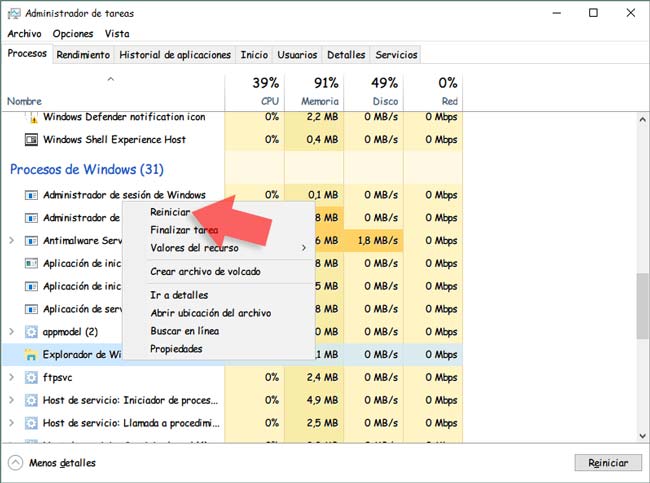650x483 pixels.
Task: Sort by the Red column header
Action: pyautogui.click(x=433, y=91)
